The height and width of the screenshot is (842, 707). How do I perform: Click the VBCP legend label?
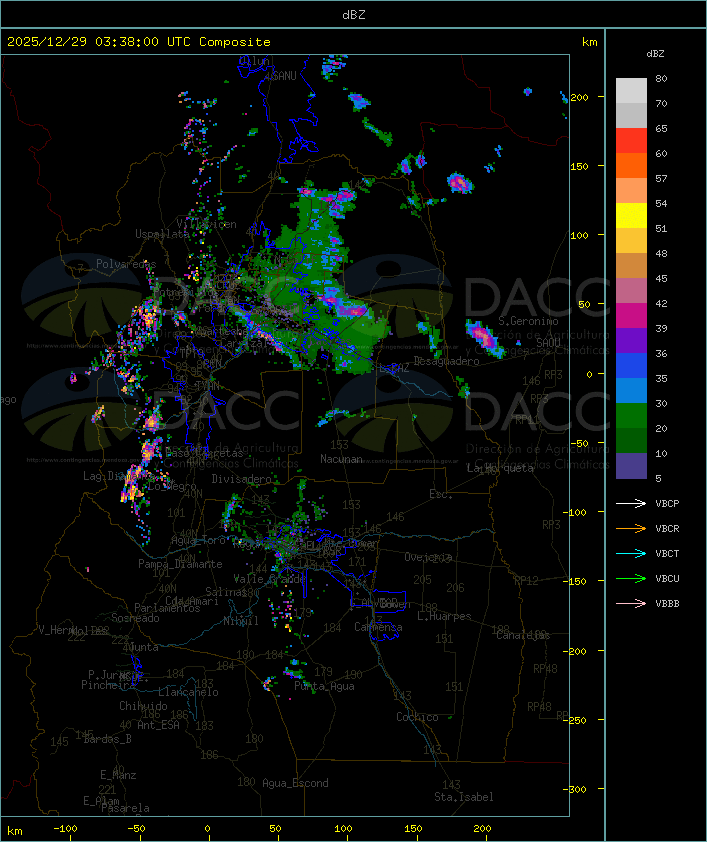click(667, 503)
